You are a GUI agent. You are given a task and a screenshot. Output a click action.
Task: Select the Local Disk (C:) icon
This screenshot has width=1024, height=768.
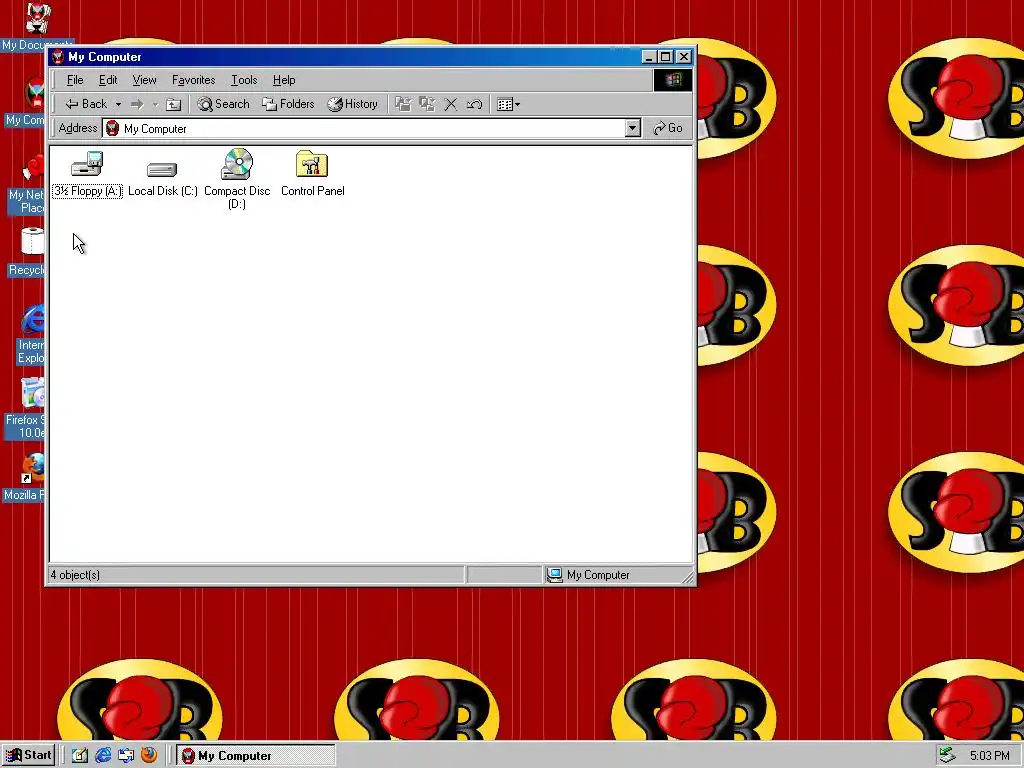click(163, 178)
